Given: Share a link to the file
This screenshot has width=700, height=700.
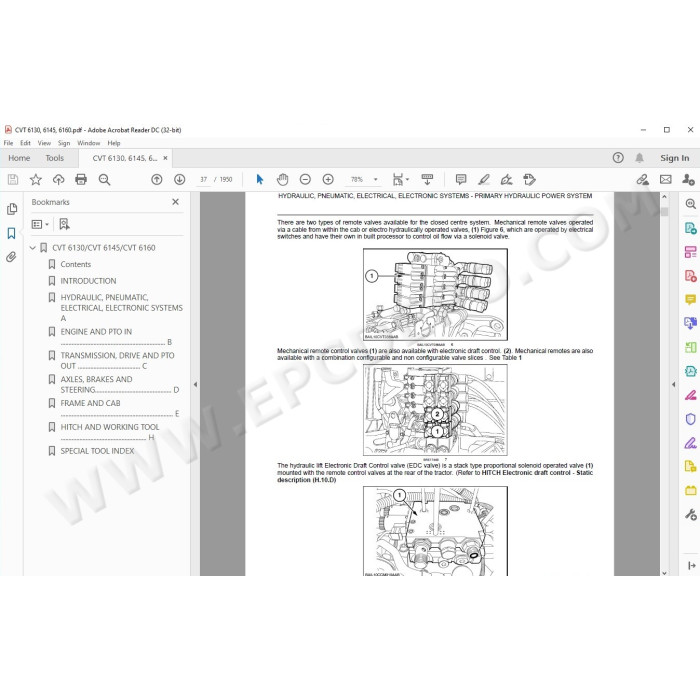Looking at the screenshot, I should pyautogui.click(x=642, y=179).
